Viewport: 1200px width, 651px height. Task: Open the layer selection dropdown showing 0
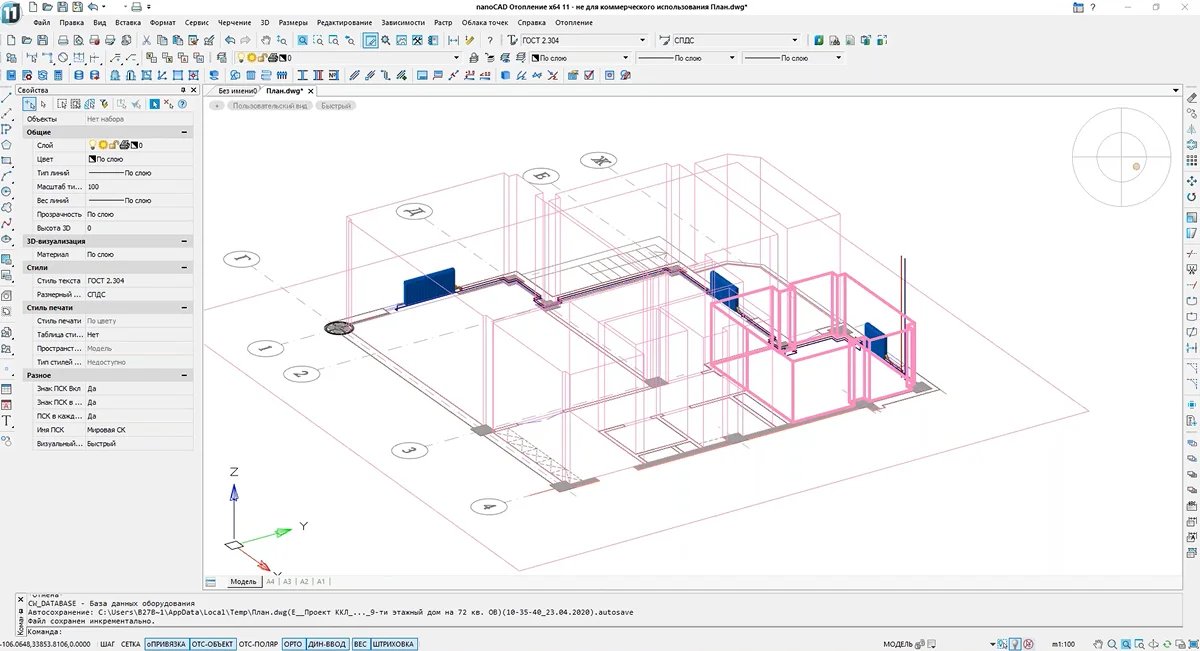pyautogui.click(x=457, y=57)
